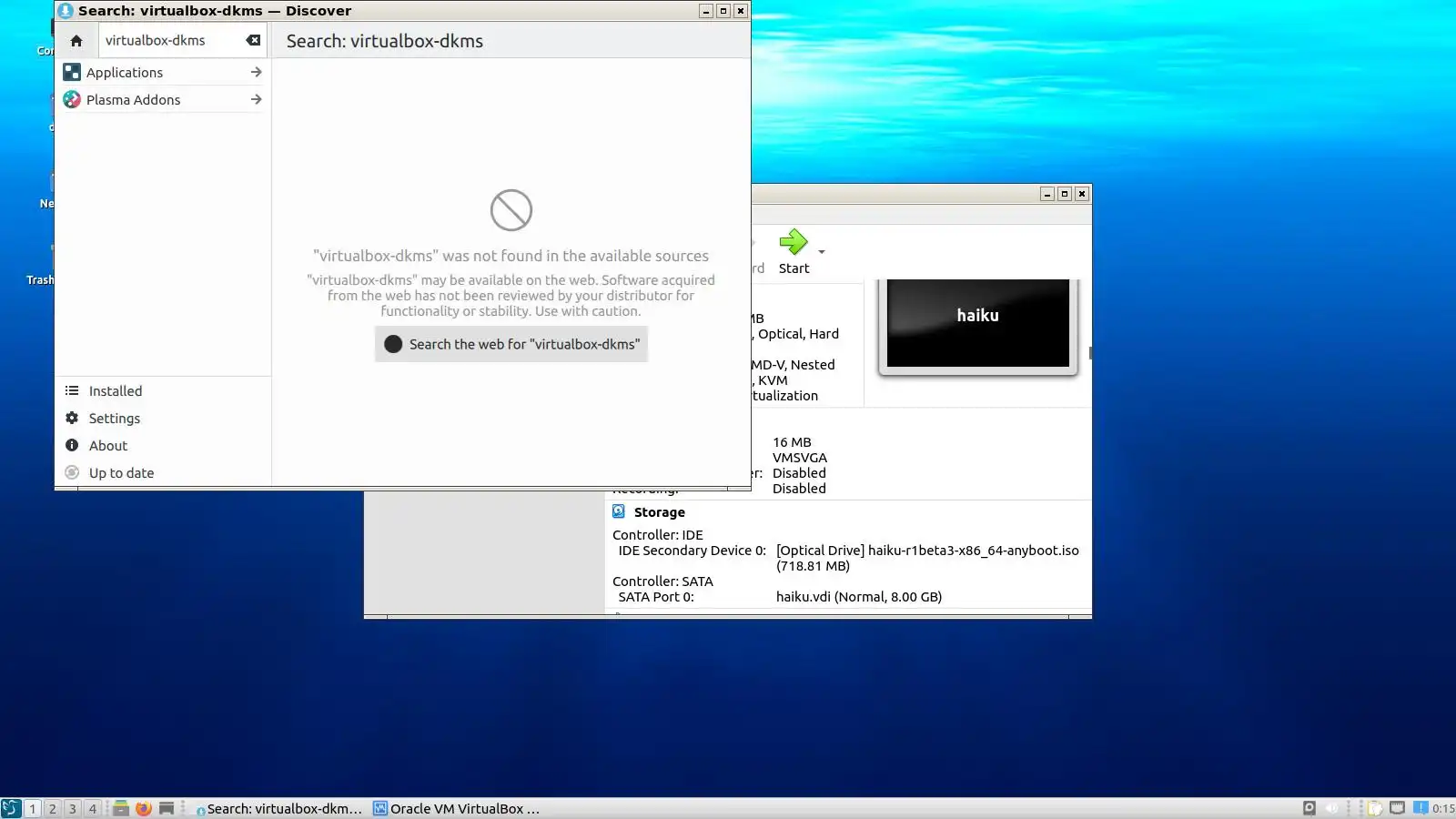Close the Discover window
Image resolution: width=1456 pixels, height=819 pixels.
741,11
